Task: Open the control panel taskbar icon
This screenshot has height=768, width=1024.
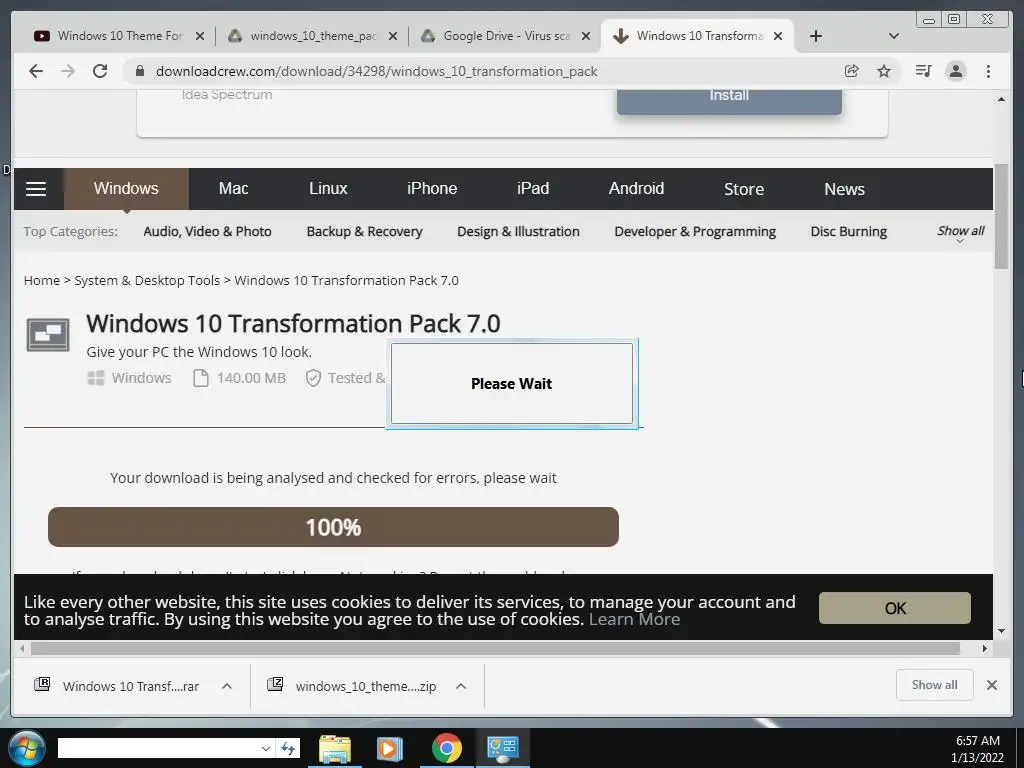Action: (502, 748)
